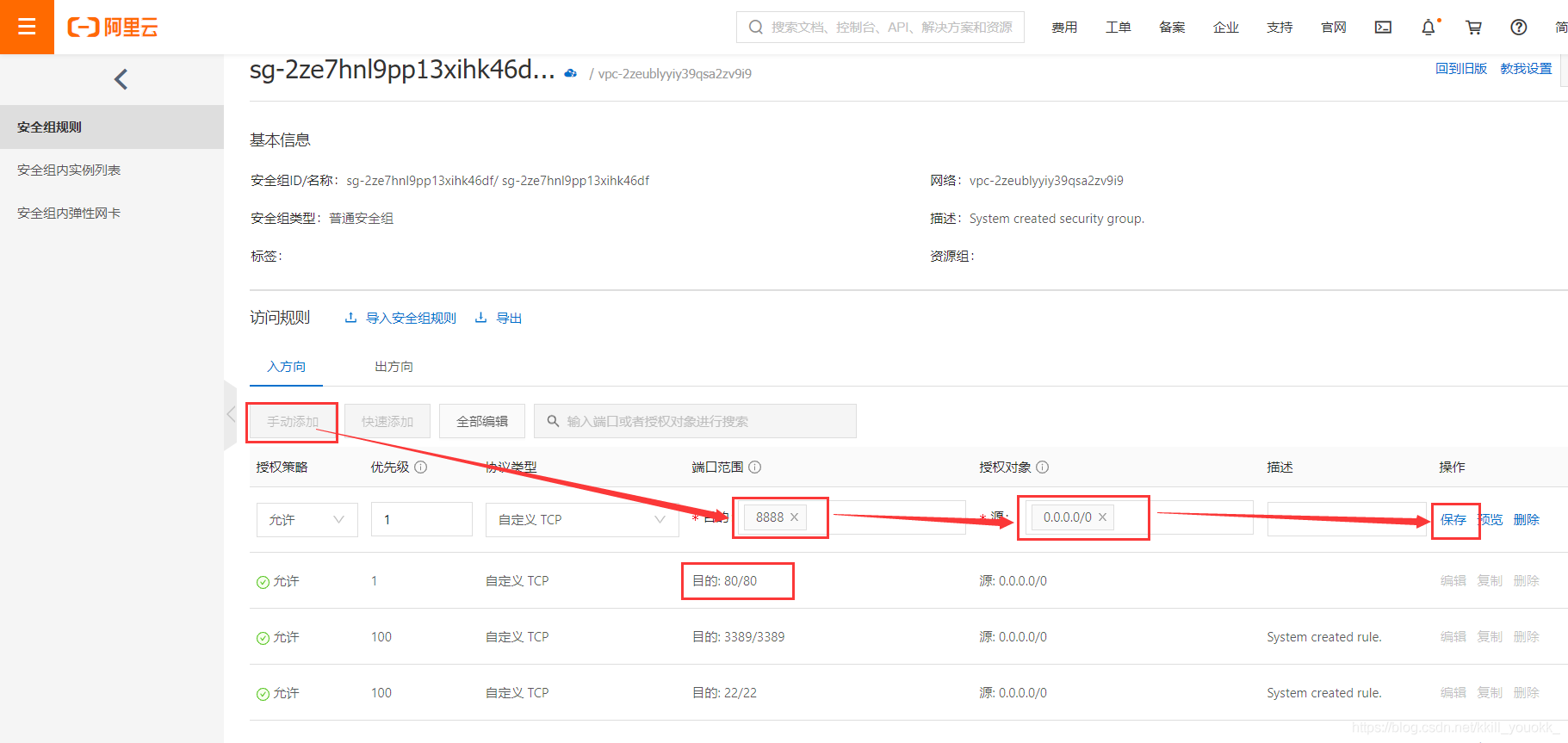Click green check icon in 80/80 rule row

[263, 582]
